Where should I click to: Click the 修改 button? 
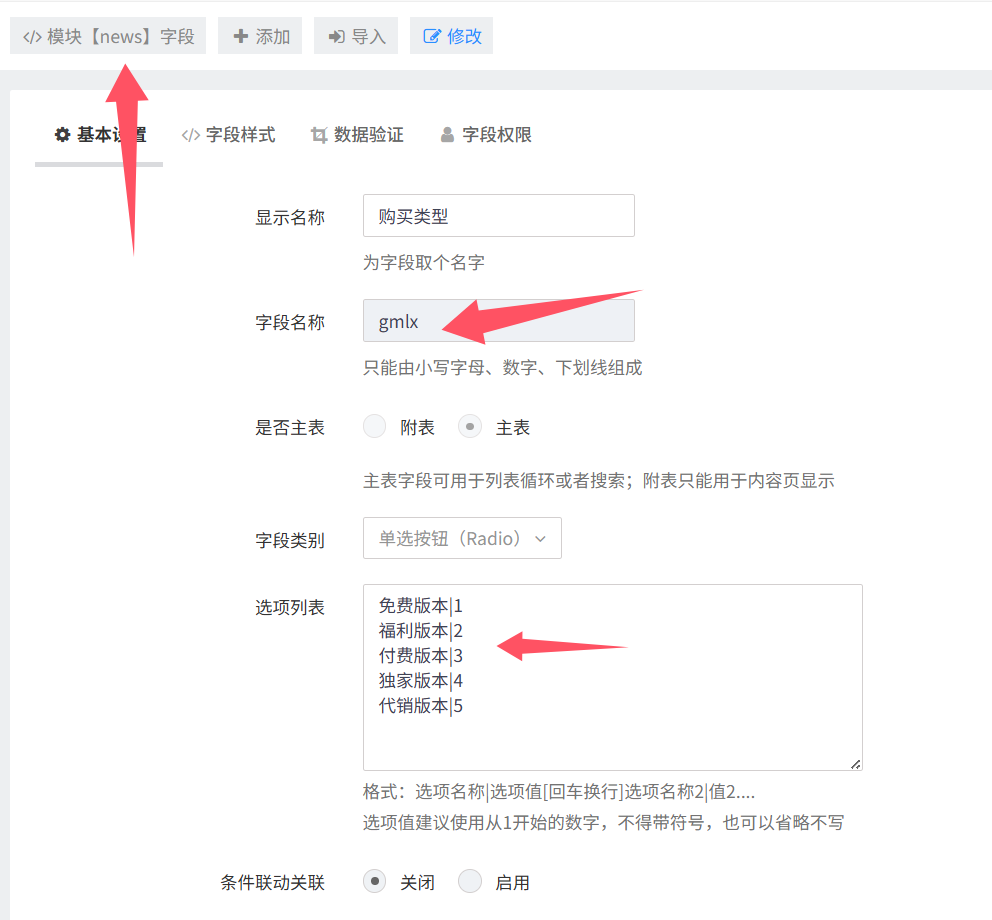(451, 36)
